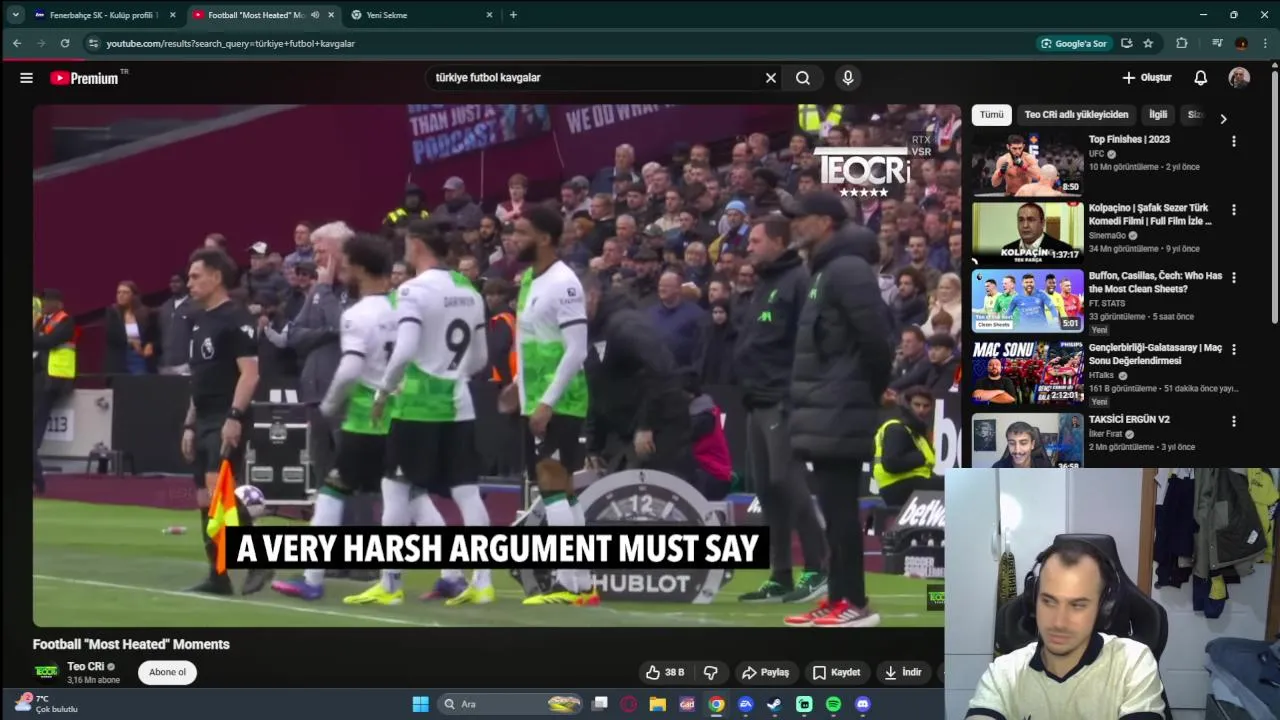The image size is (1280, 720).
Task: Clear the search text with X
Action: (771, 78)
